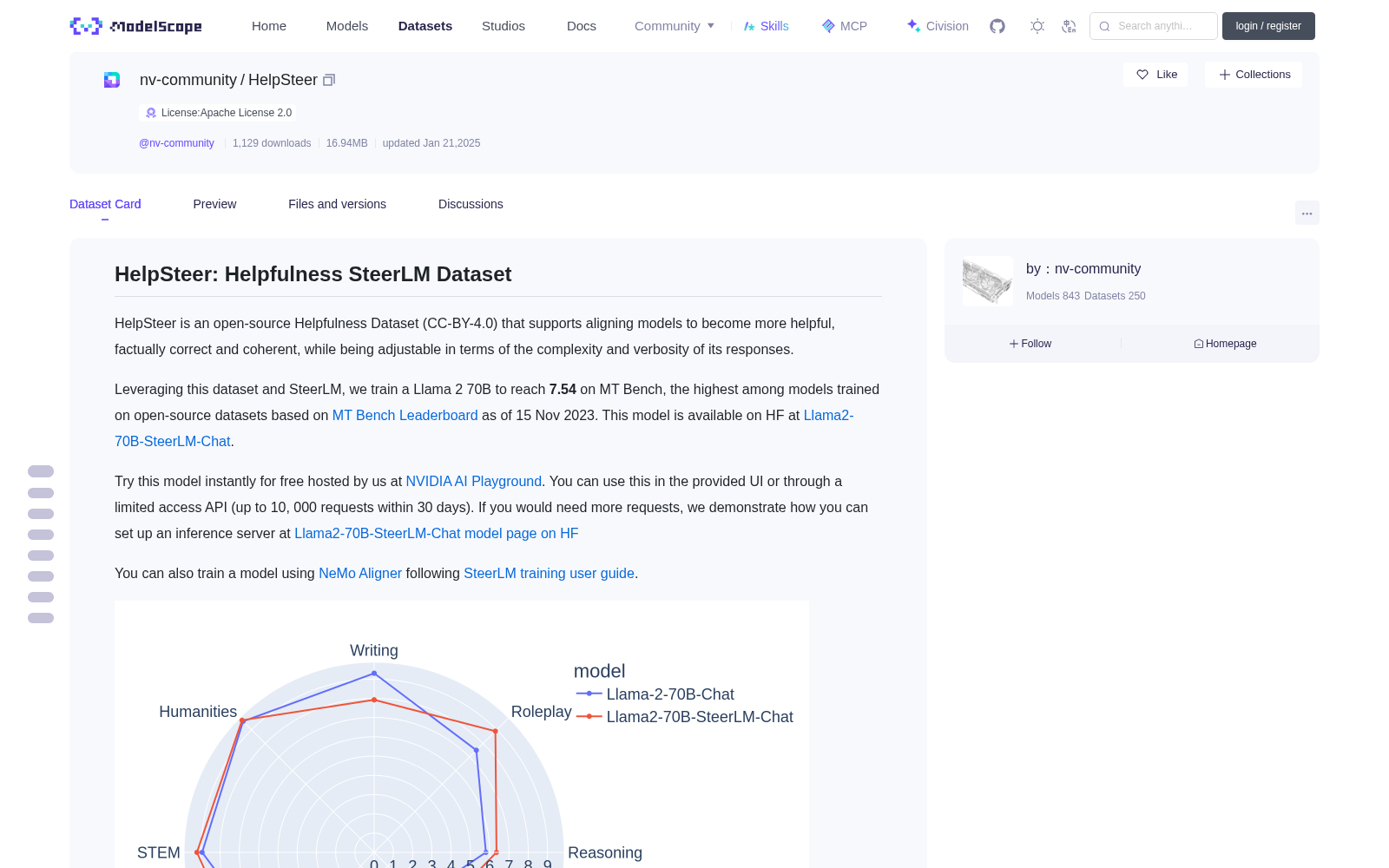Click the Writing point on radar chart

(x=374, y=673)
